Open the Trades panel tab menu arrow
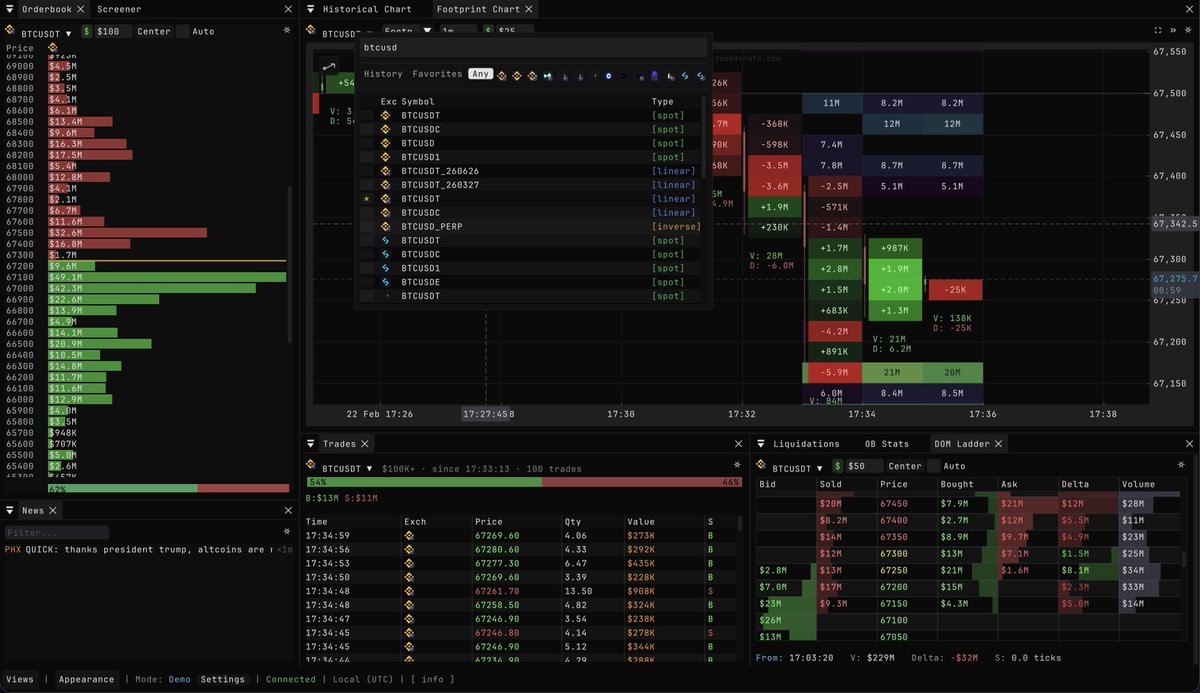This screenshot has height=693, width=1200. pos(311,444)
